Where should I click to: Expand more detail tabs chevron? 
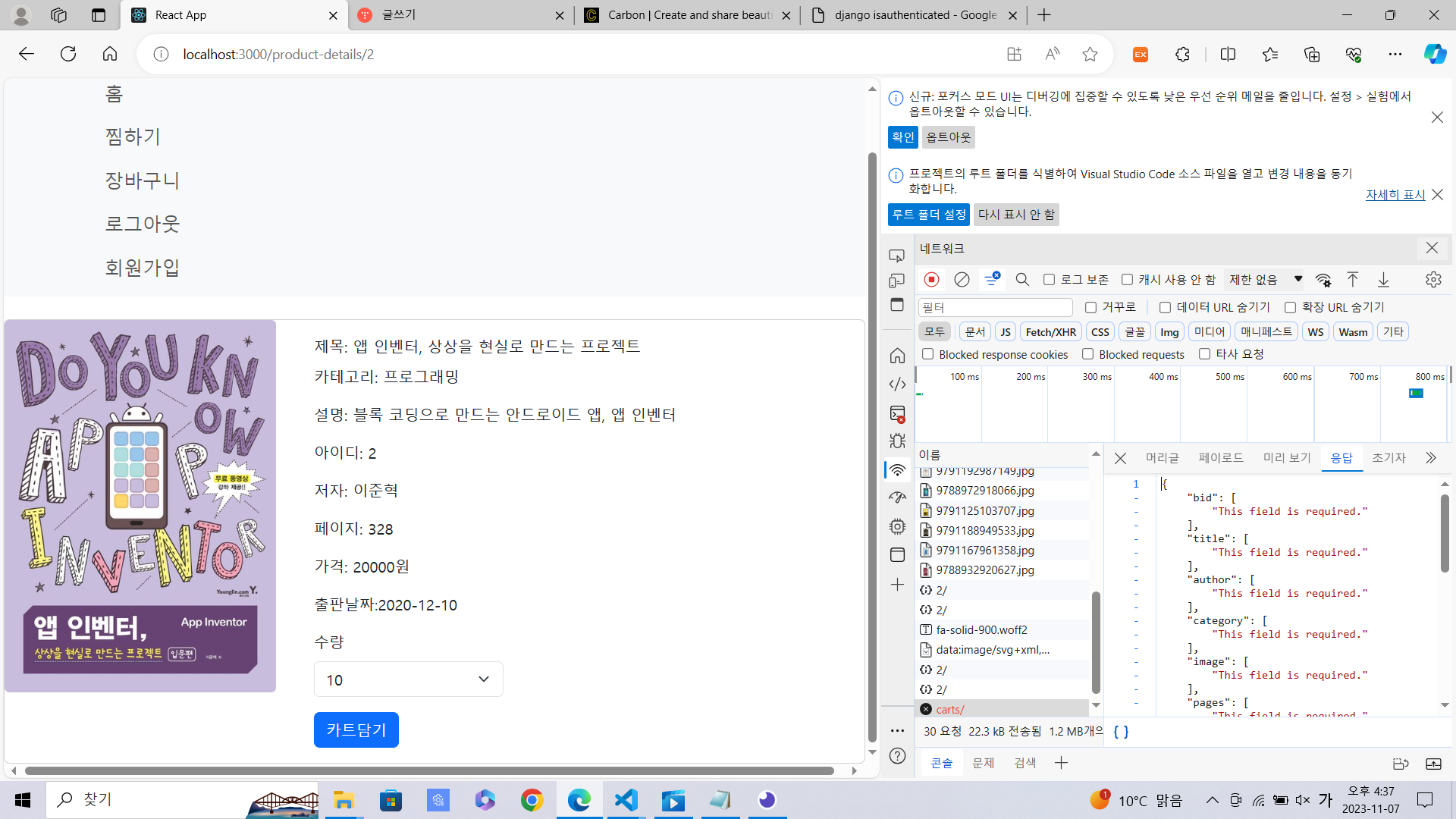click(x=1430, y=457)
